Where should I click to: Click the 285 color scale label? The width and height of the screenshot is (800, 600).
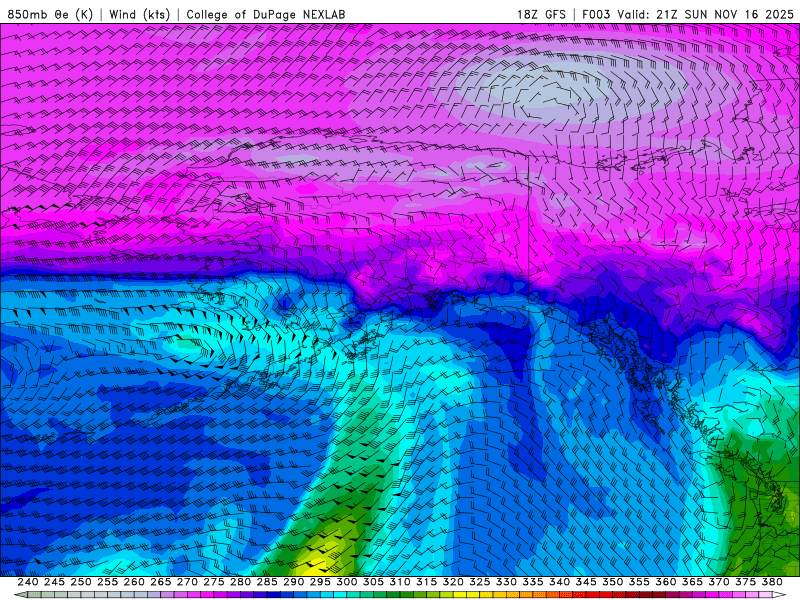pyautogui.click(x=267, y=582)
